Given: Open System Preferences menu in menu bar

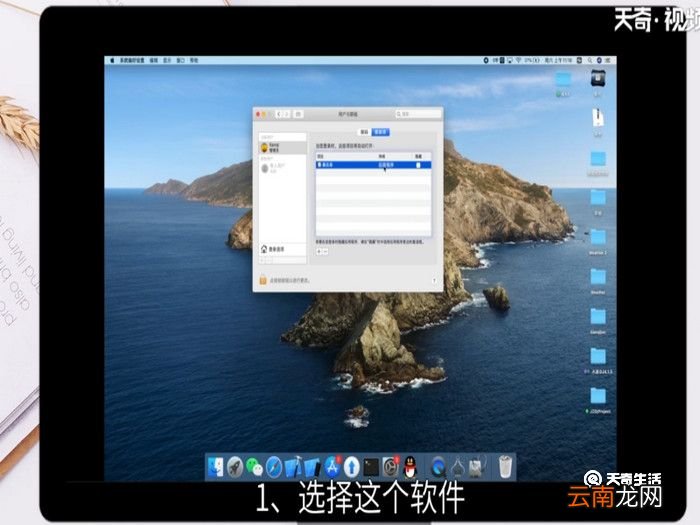Looking at the screenshot, I should coord(132,60).
